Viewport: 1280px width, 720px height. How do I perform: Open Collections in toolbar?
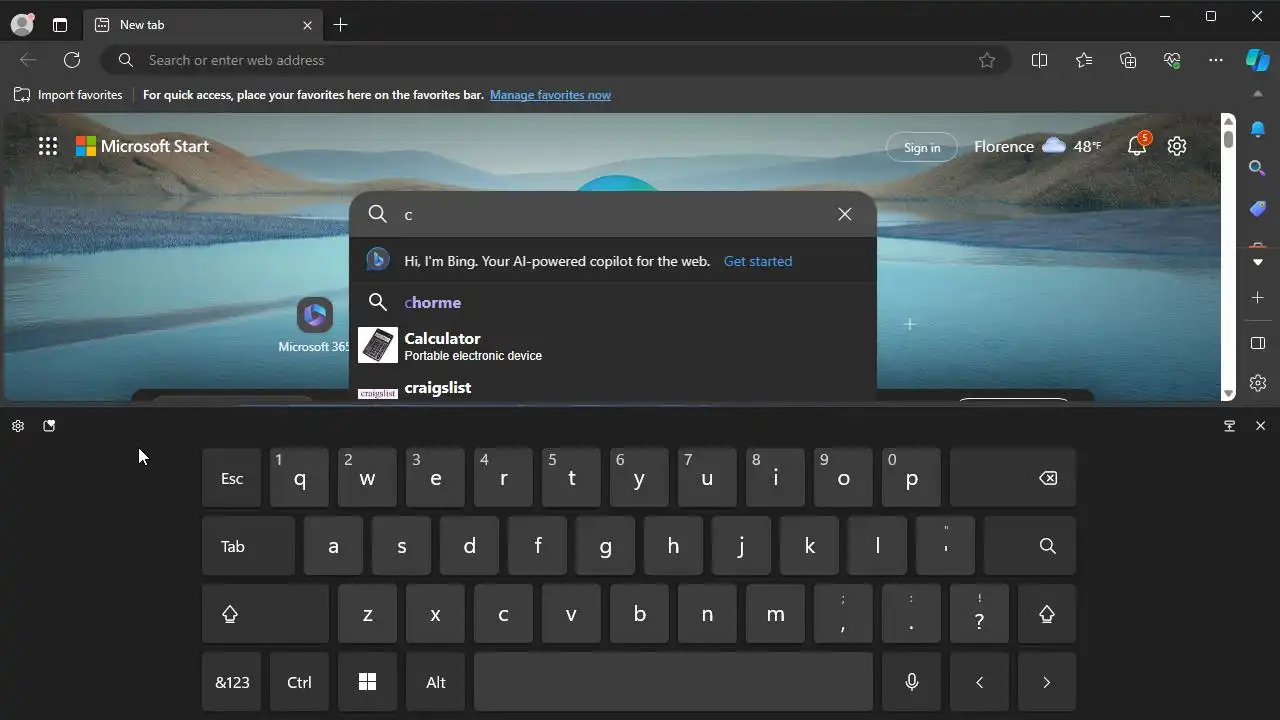point(1128,60)
